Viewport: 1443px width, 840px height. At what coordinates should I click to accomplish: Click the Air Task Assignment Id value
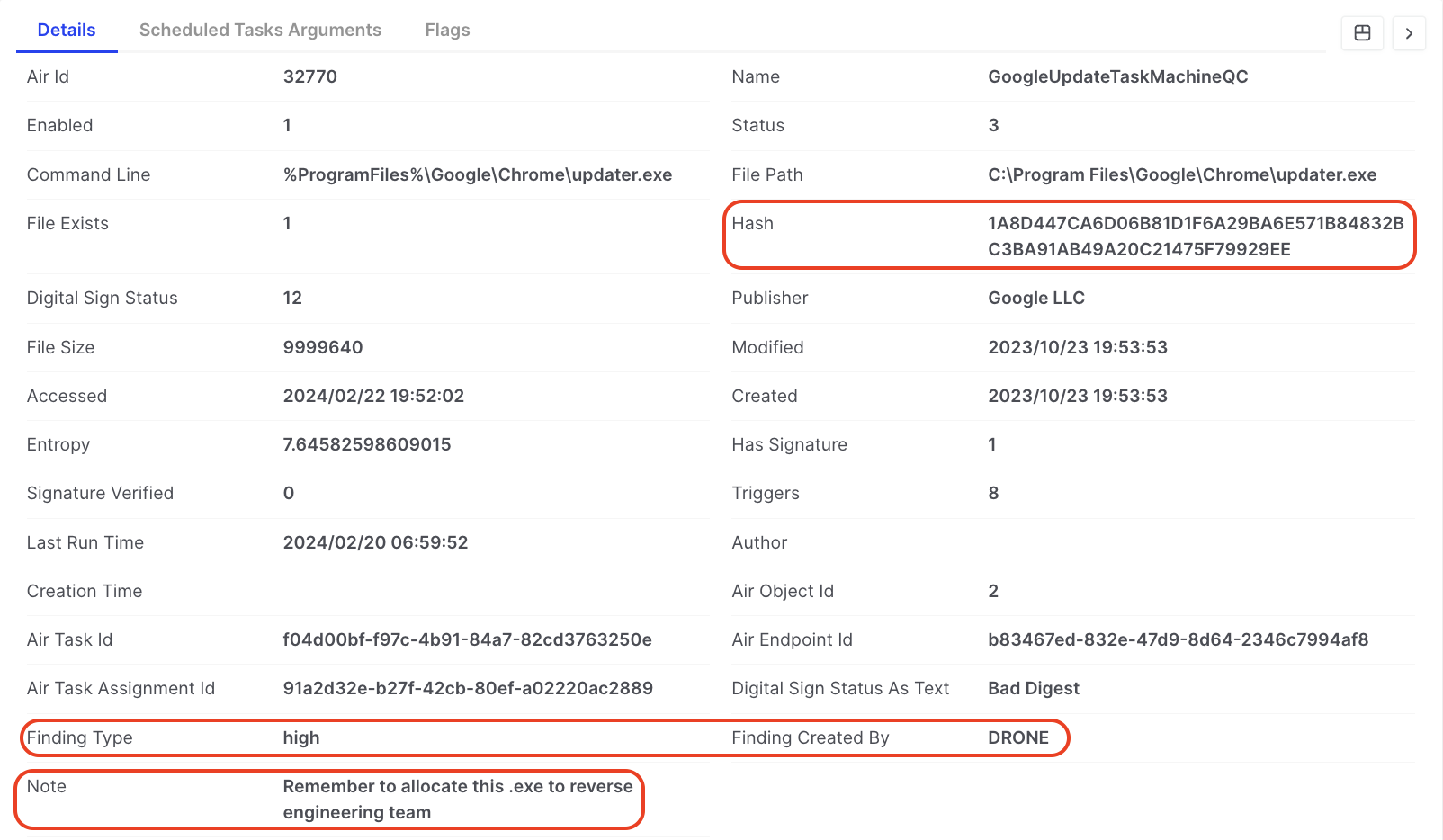click(467, 688)
